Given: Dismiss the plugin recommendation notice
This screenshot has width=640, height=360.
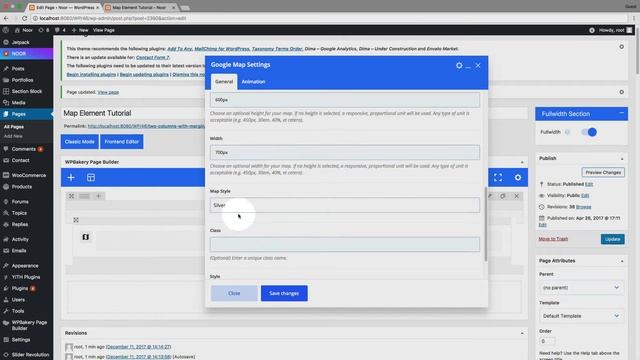Looking at the screenshot, I should coord(621,47).
